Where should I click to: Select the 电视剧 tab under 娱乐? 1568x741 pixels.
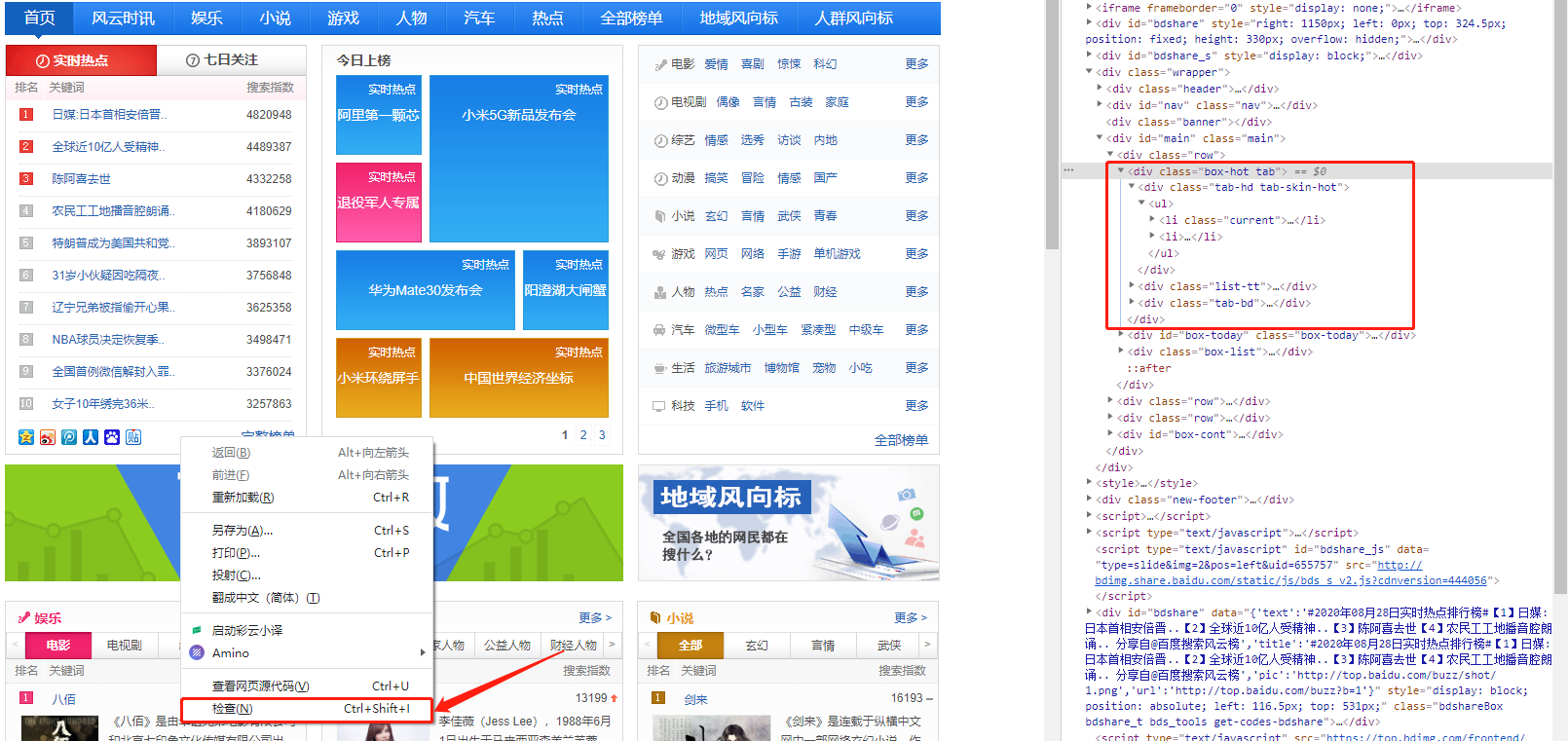point(124,646)
